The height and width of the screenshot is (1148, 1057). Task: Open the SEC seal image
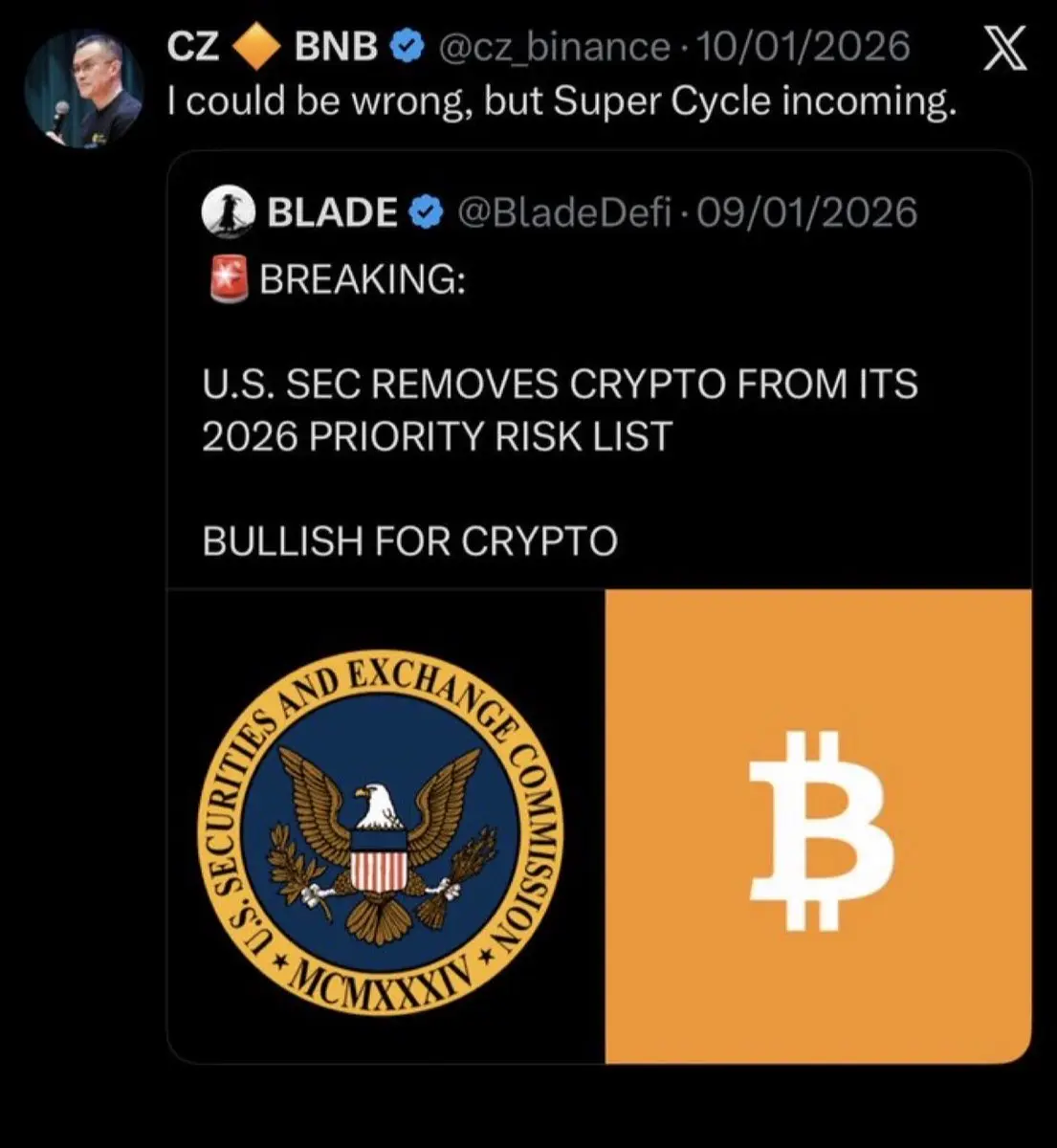(x=385, y=827)
